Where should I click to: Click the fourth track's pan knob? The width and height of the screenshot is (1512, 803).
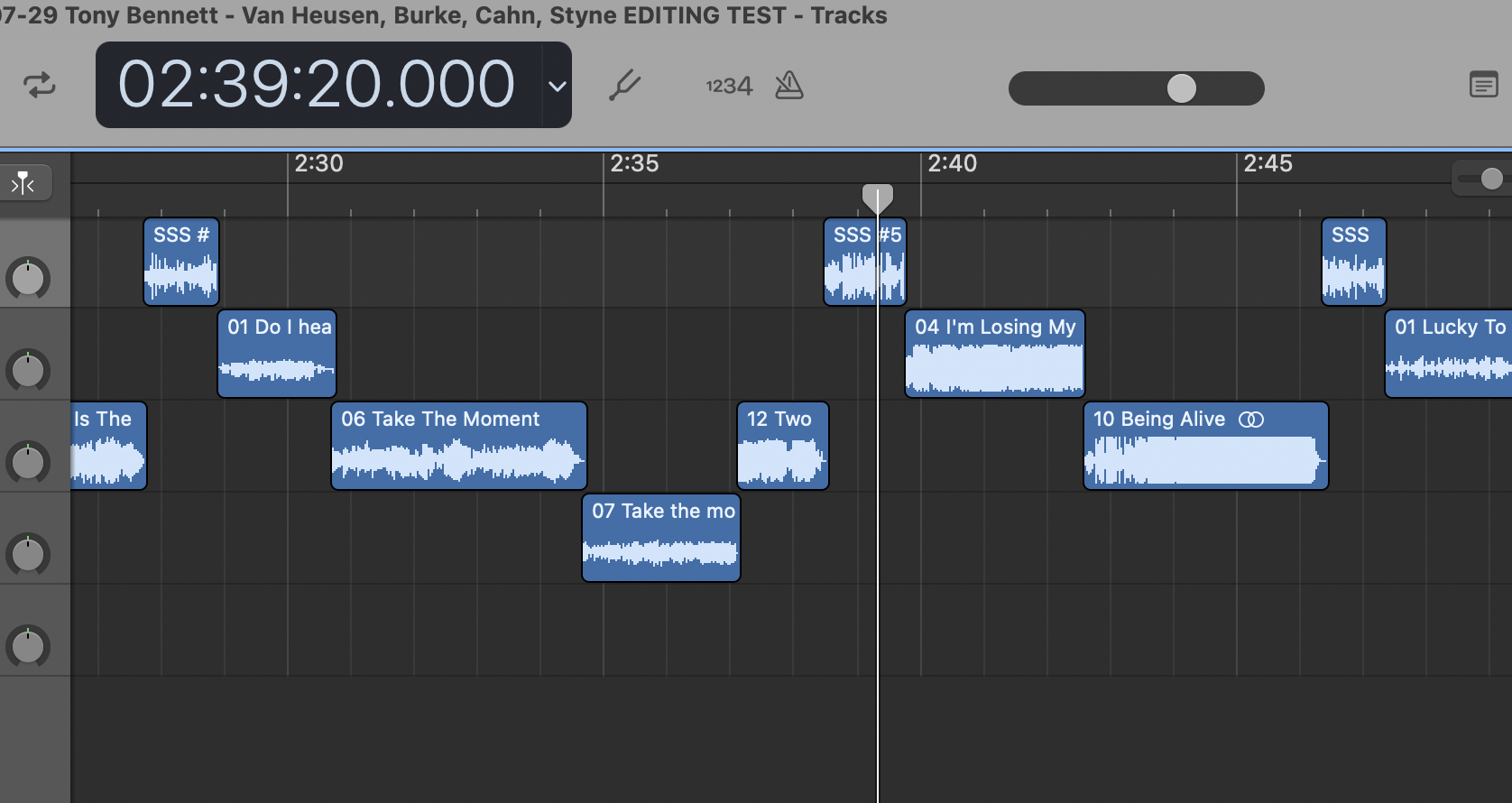[28, 554]
